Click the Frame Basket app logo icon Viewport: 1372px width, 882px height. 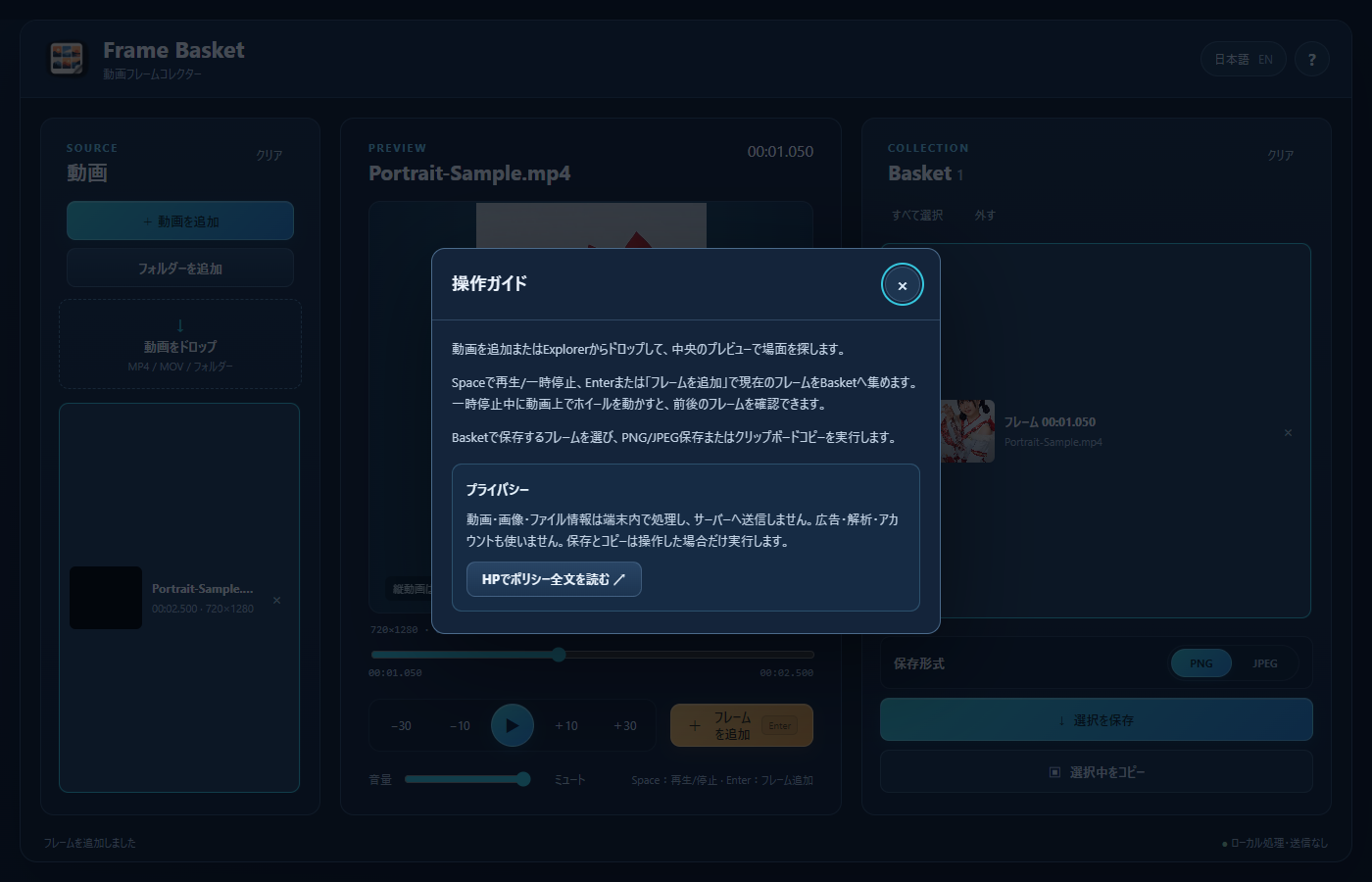(x=68, y=59)
